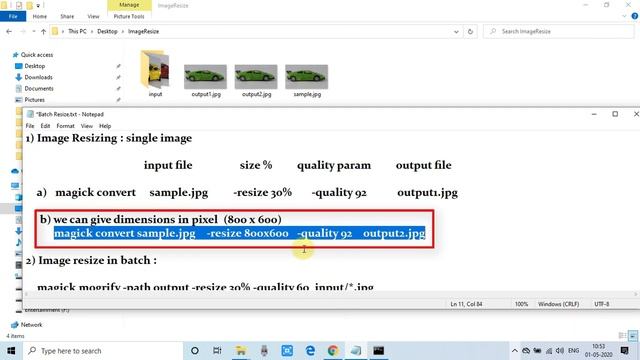Open Notepad Edit menu

click(45, 126)
